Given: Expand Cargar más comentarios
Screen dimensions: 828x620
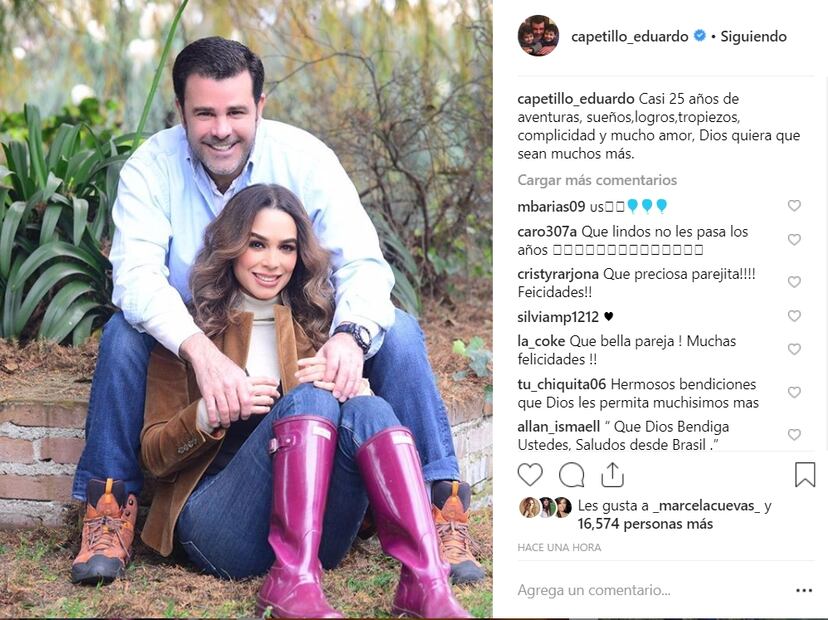Looking at the screenshot, I should [597, 180].
